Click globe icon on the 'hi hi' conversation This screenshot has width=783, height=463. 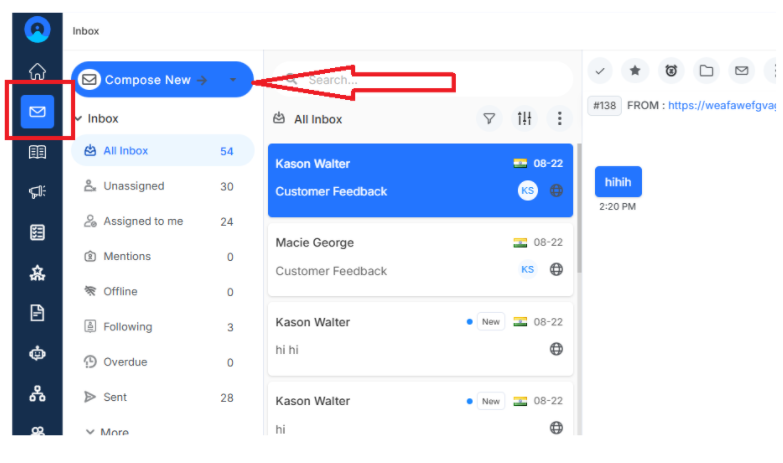coord(556,349)
